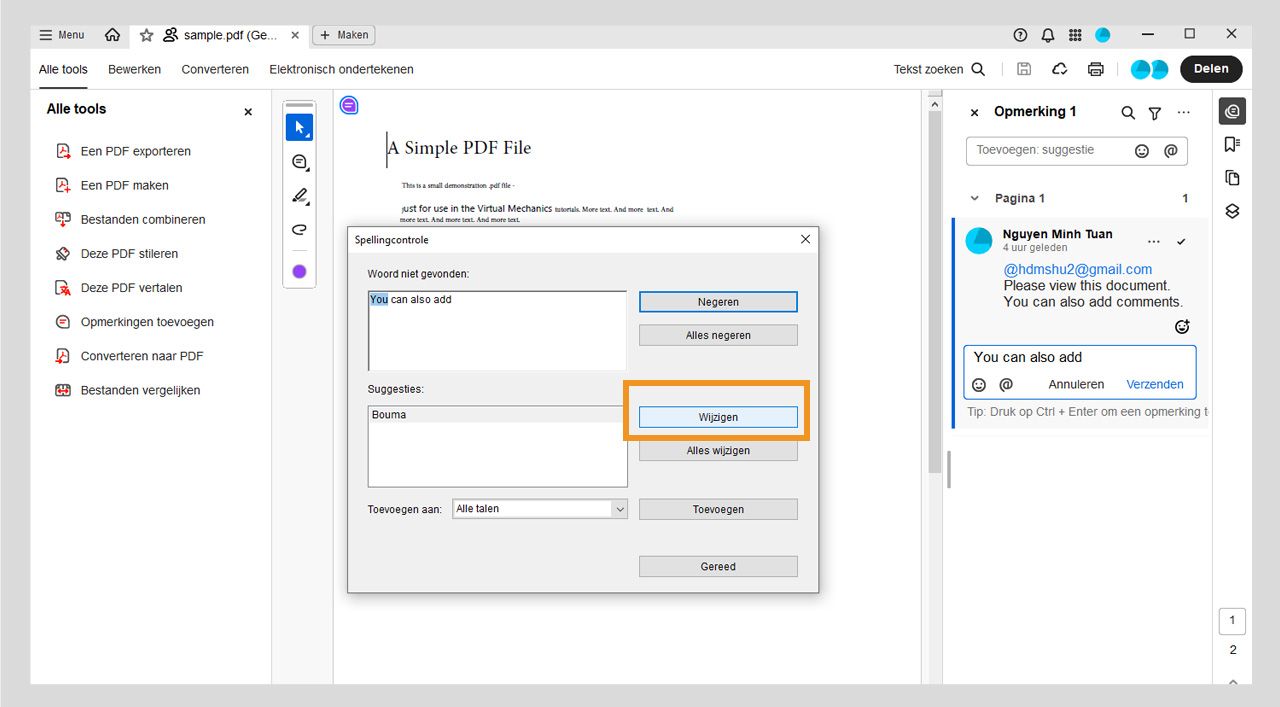
Task: Click Tekst zoeken search
Action: (x=939, y=69)
